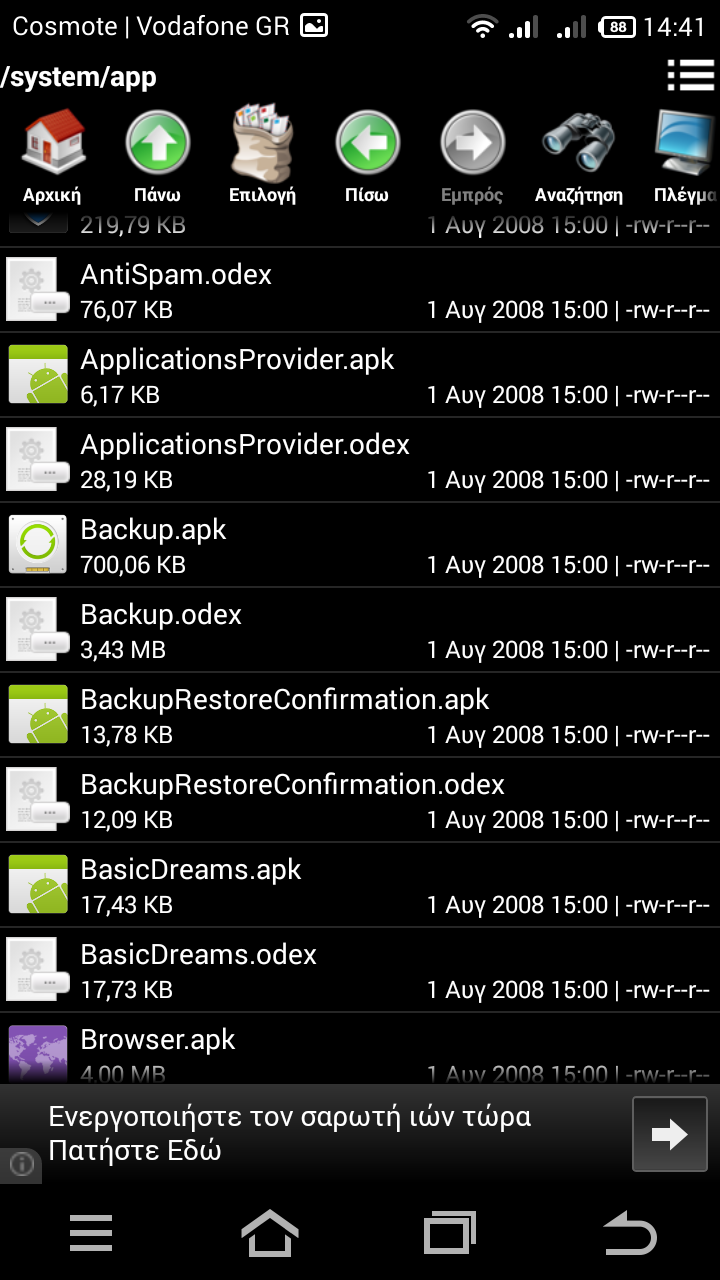Screen dimensions: 720x1280
Task: Tap the 28,19 KB size text
Action: coord(126,481)
